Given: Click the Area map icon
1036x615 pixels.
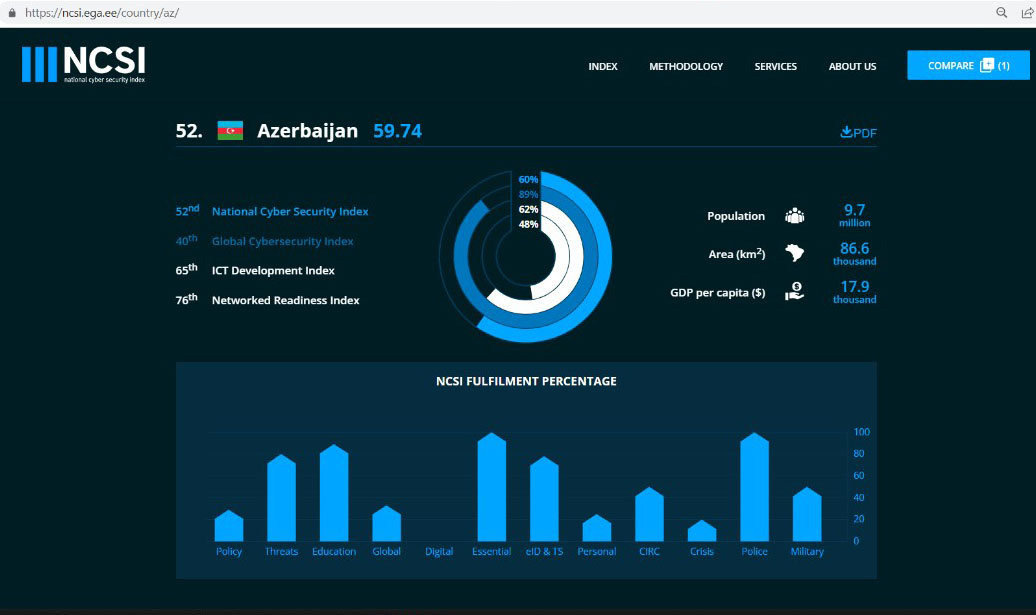Looking at the screenshot, I should 794,254.
